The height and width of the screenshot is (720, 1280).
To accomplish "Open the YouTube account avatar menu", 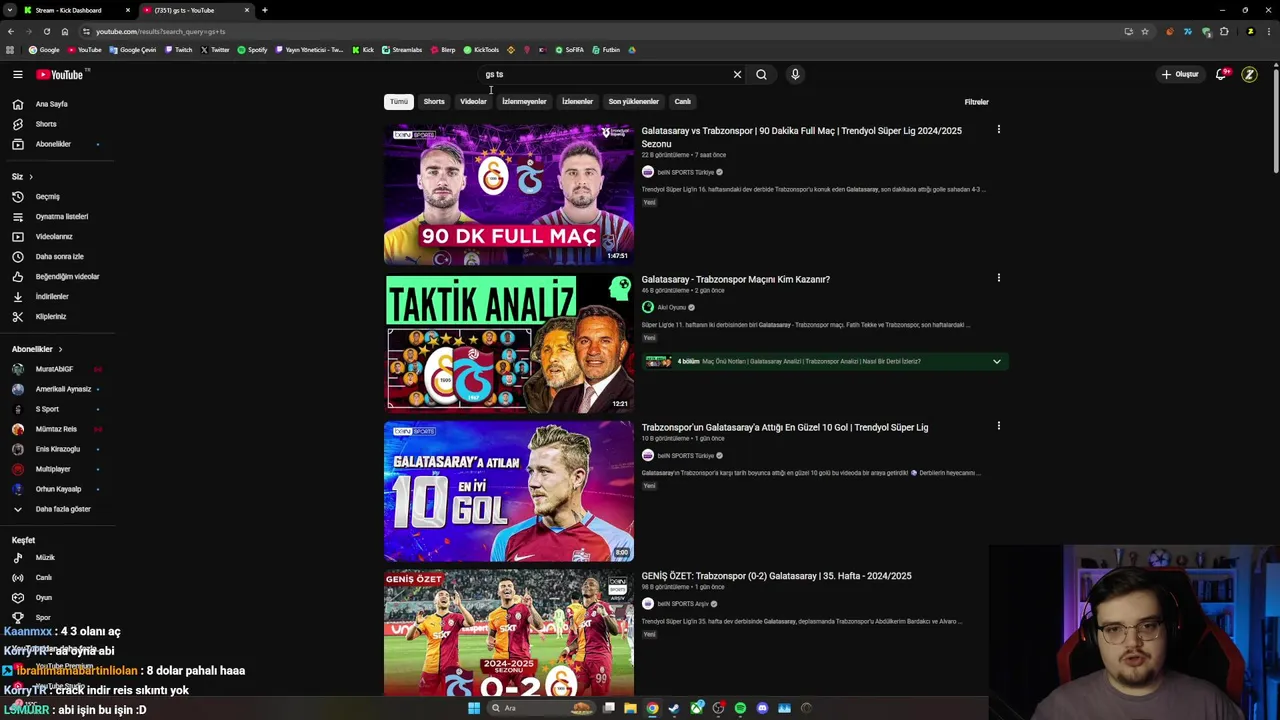I will click(1249, 74).
